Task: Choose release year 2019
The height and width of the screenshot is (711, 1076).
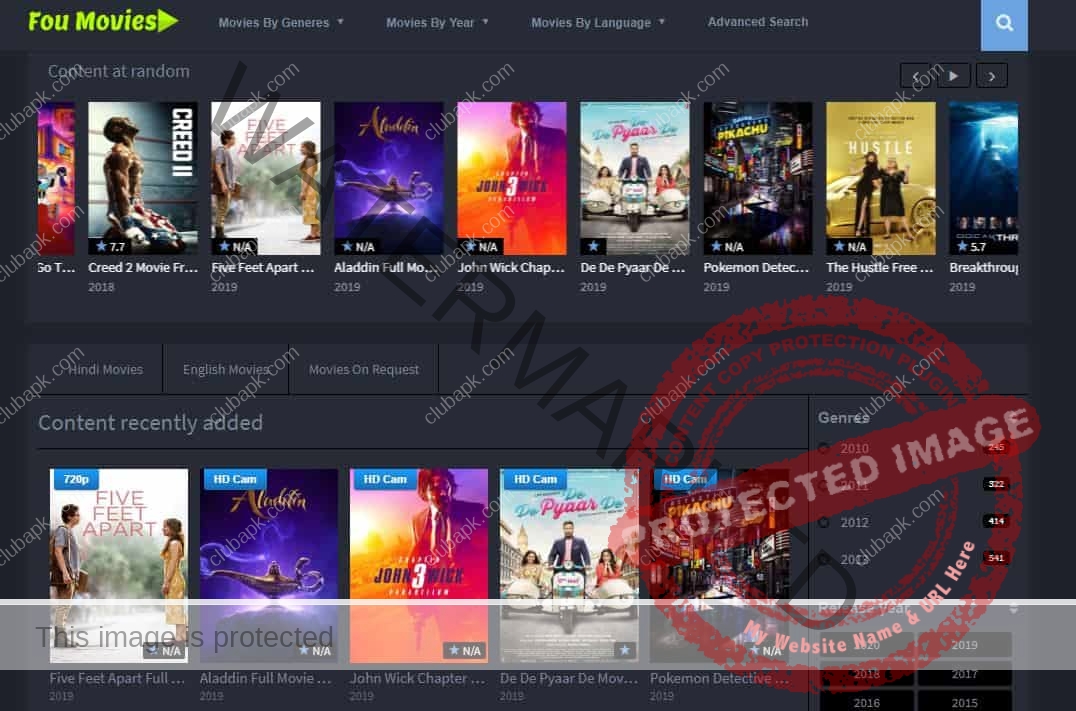Action: [x=964, y=644]
